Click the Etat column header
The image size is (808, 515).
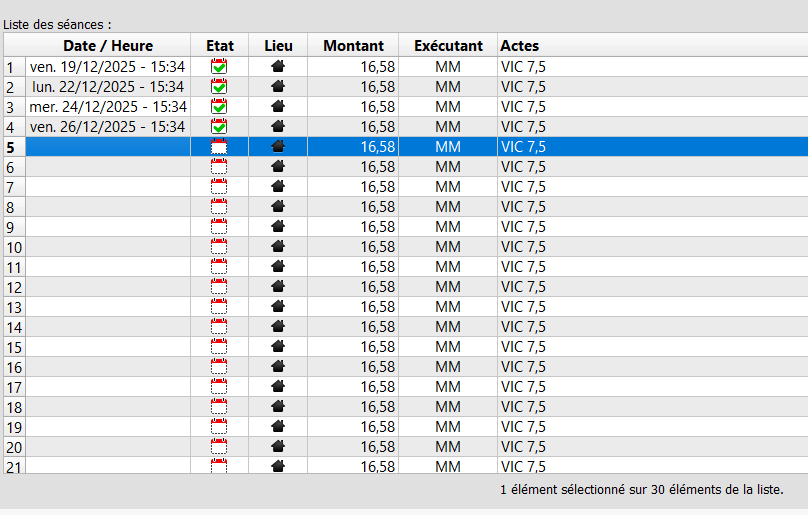tap(220, 45)
